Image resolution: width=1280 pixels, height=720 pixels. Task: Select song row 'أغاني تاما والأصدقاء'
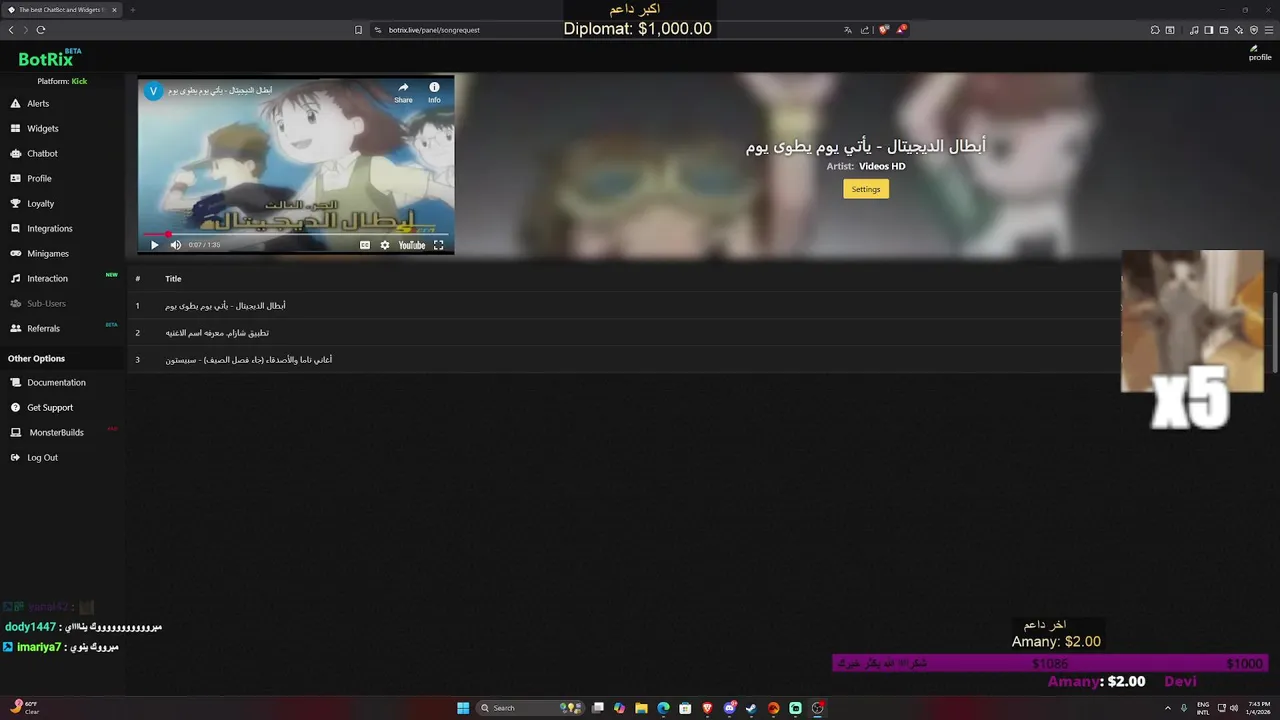pyautogui.click(x=622, y=360)
